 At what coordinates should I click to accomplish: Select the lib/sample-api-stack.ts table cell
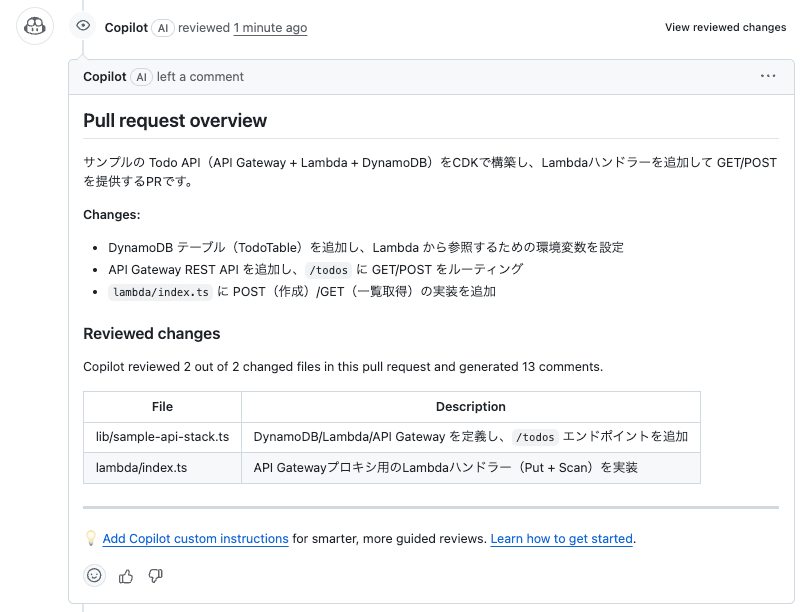162,437
